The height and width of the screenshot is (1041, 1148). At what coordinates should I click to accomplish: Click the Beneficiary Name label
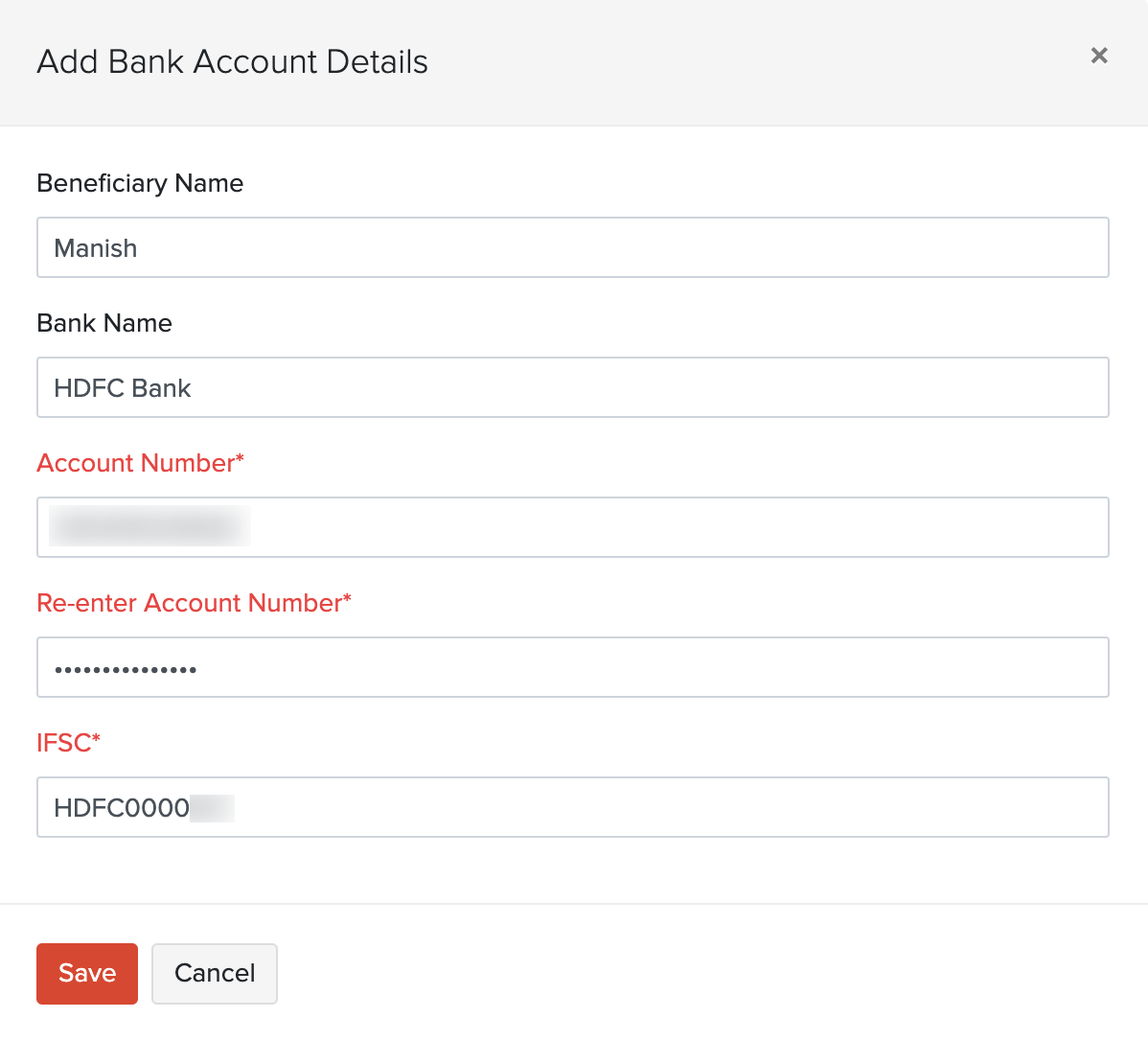[140, 183]
